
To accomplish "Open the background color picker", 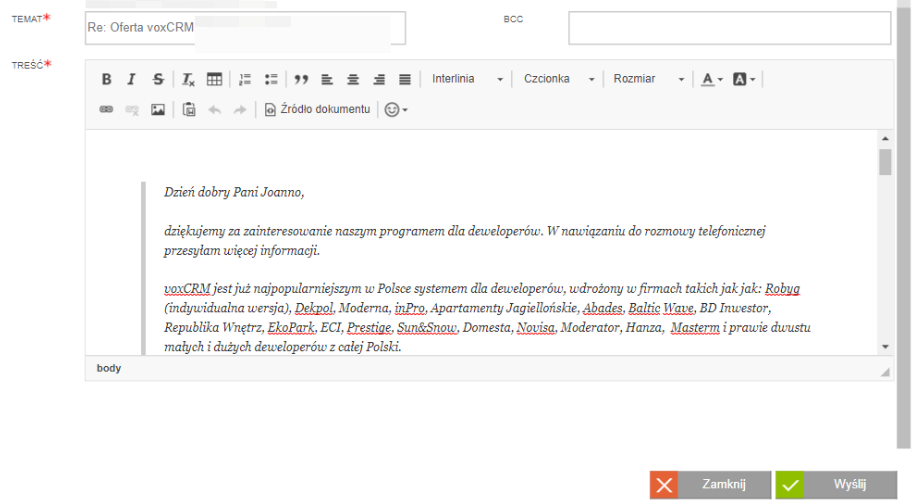I will click(x=744, y=79).
